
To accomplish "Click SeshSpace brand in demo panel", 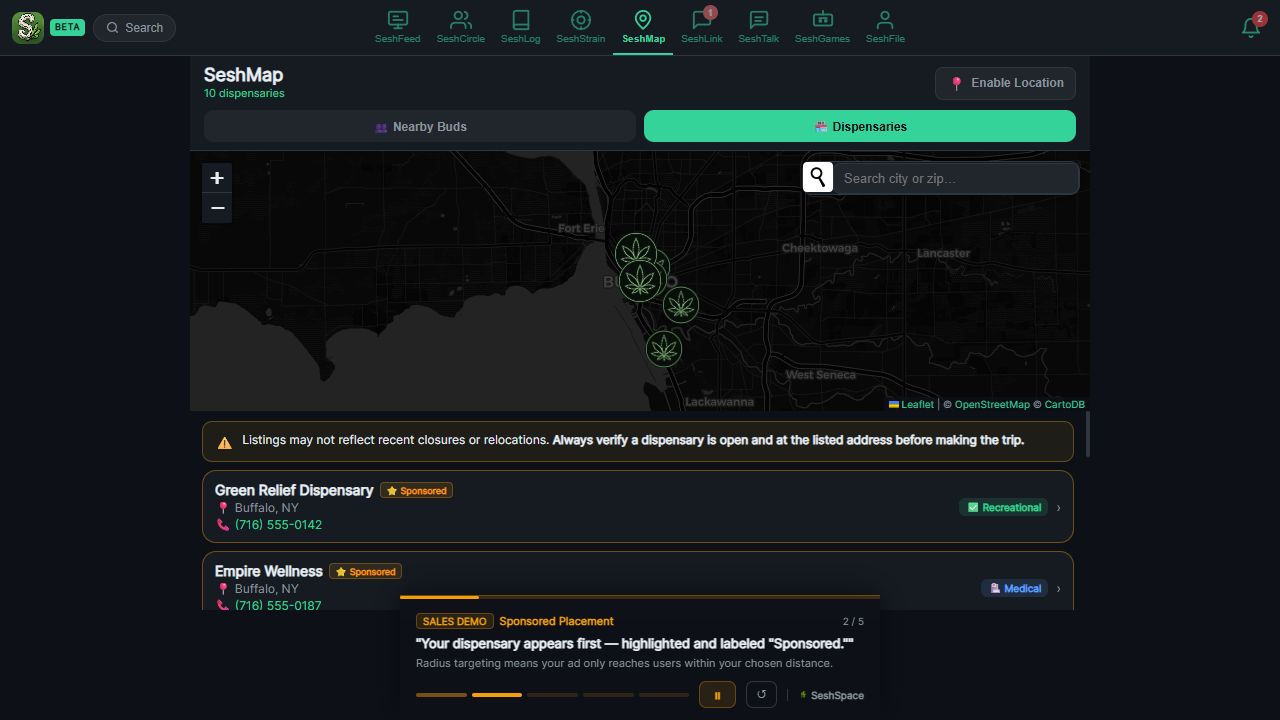I will click(x=831, y=695).
